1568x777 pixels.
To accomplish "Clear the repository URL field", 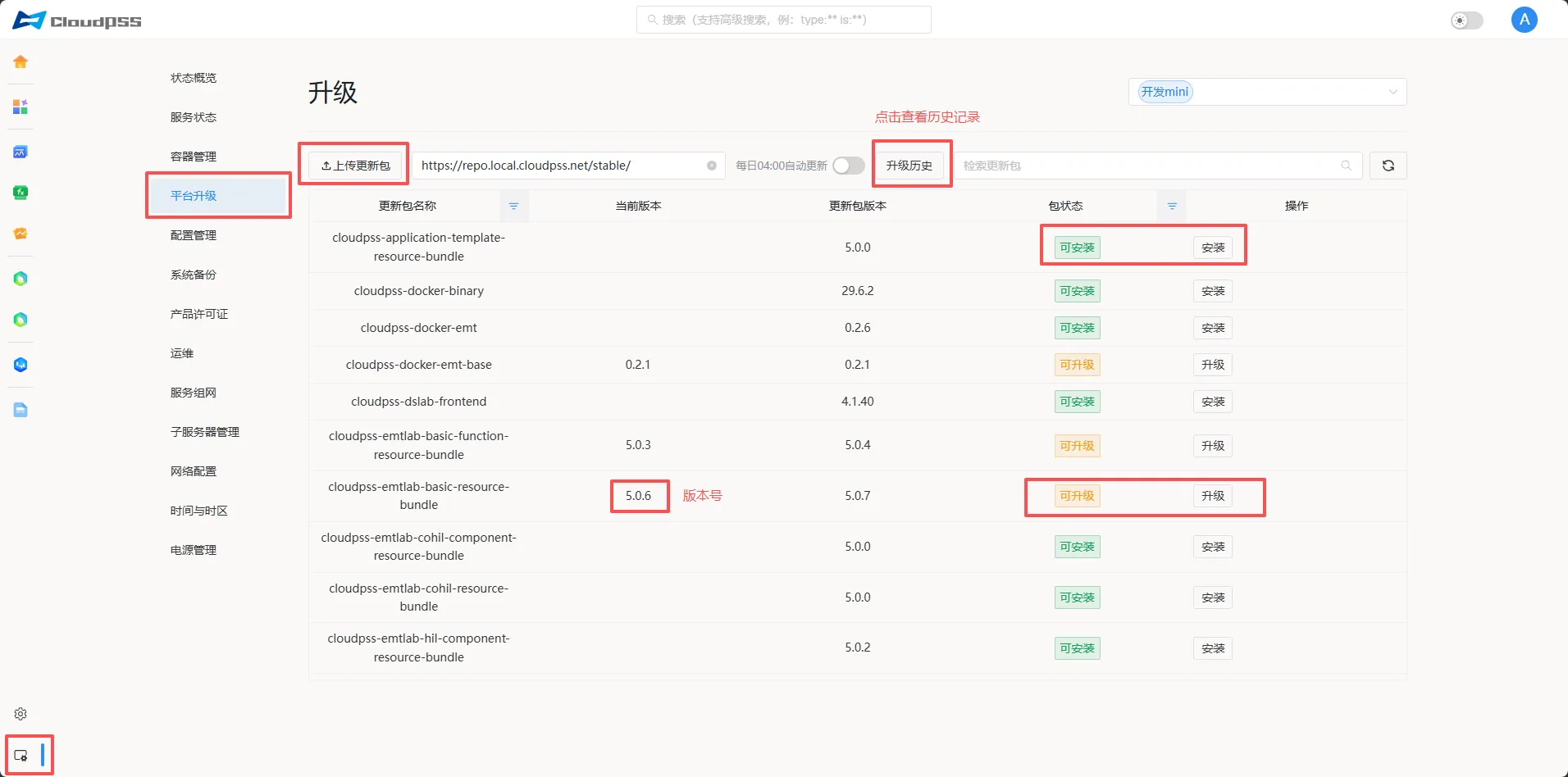I will [x=712, y=166].
